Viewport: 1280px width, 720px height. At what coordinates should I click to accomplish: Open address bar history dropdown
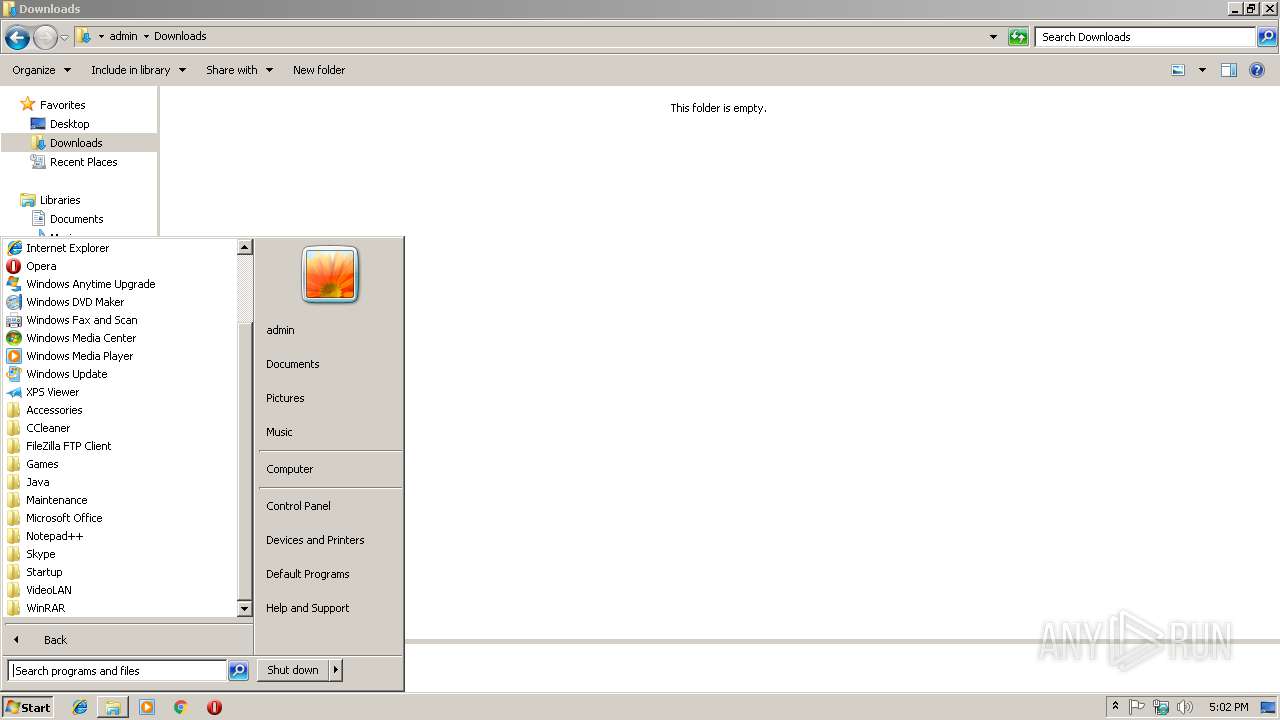click(x=993, y=37)
